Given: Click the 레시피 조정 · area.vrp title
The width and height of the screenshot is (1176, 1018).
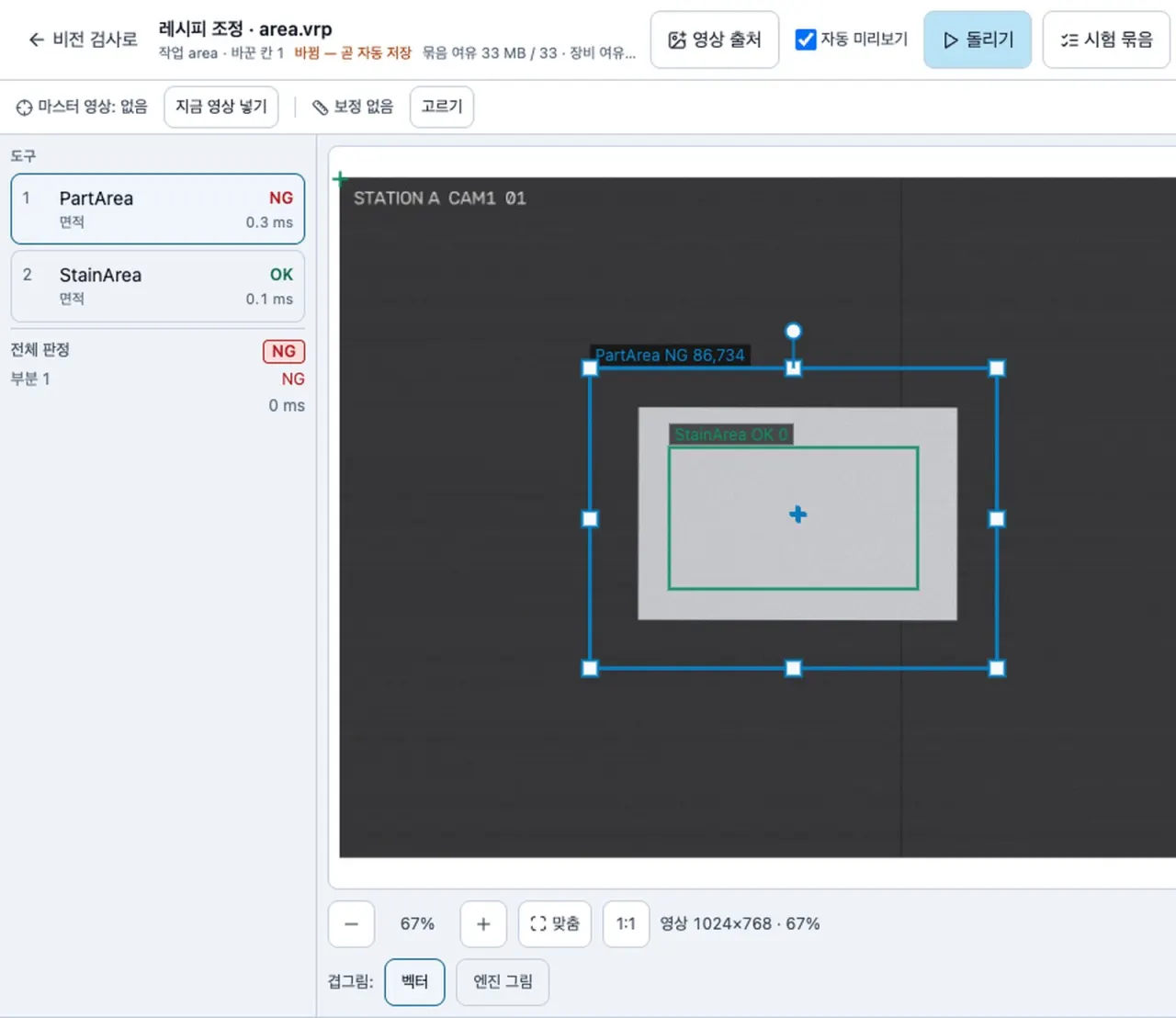Looking at the screenshot, I should 245,28.
